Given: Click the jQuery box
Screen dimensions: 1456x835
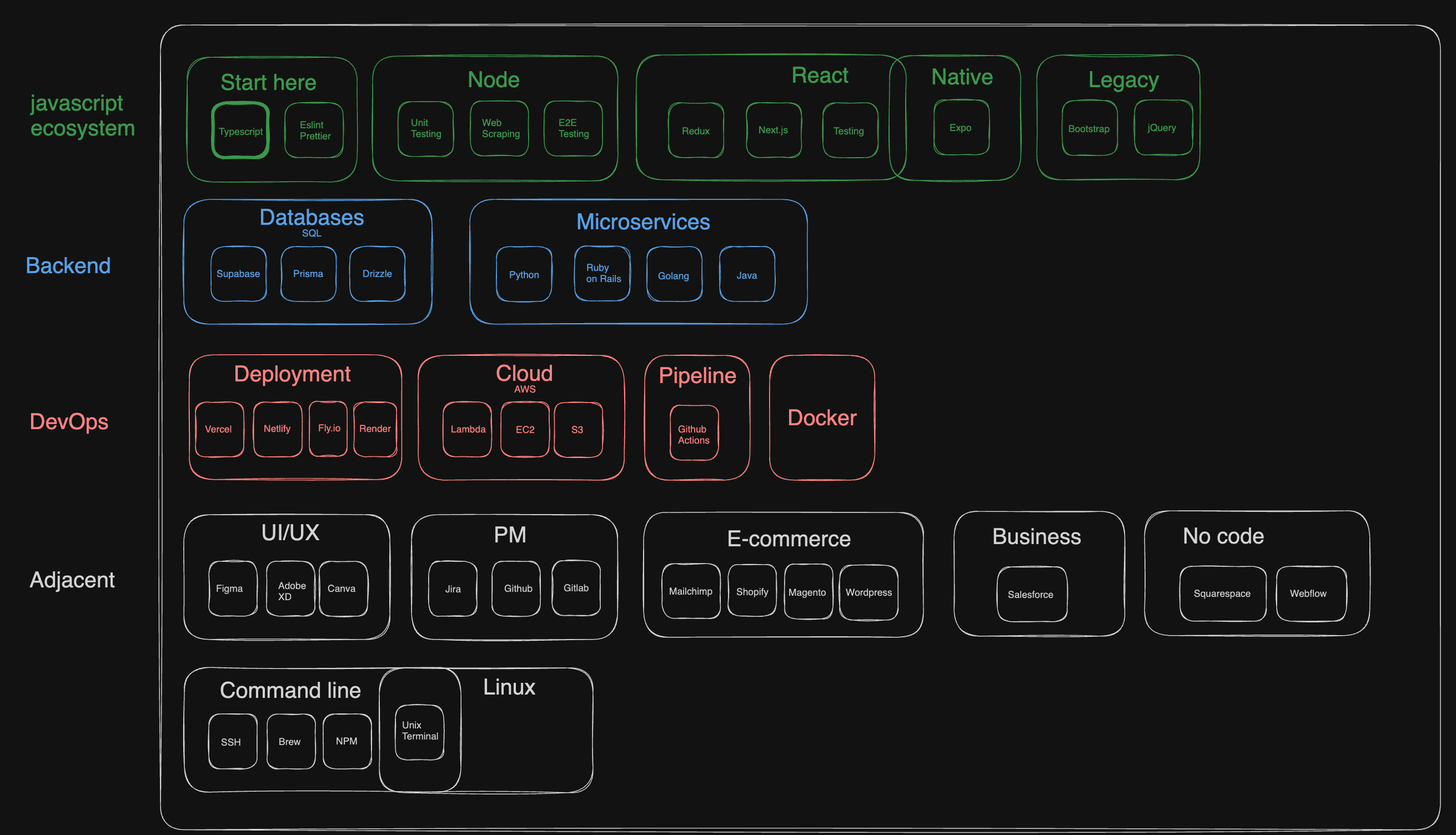Looking at the screenshot, I should coord(1163,127).
